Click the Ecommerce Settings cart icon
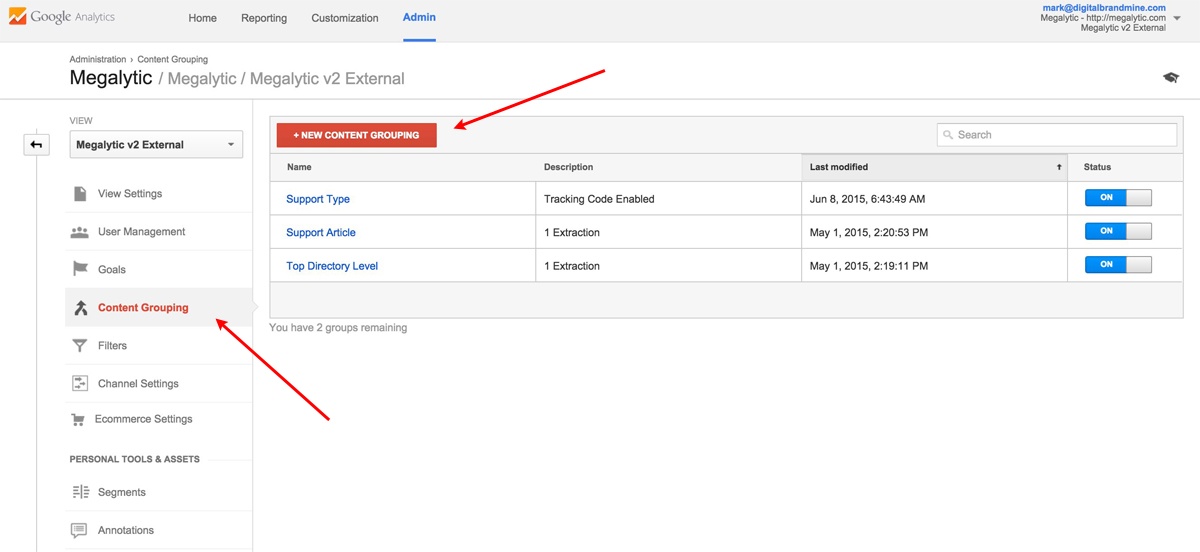This screenshot has width=1200, height=552. [78, 420]
